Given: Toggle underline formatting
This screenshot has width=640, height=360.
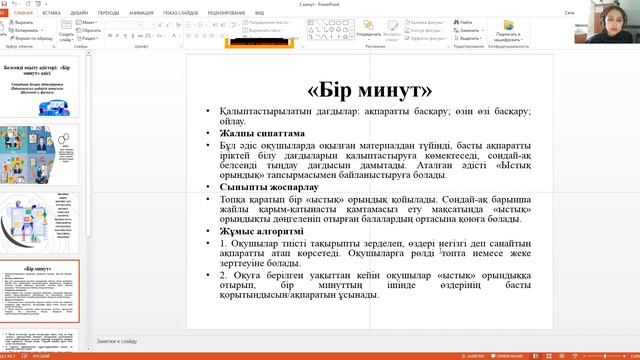Looking at the screenshot, I should pos(125,36).
